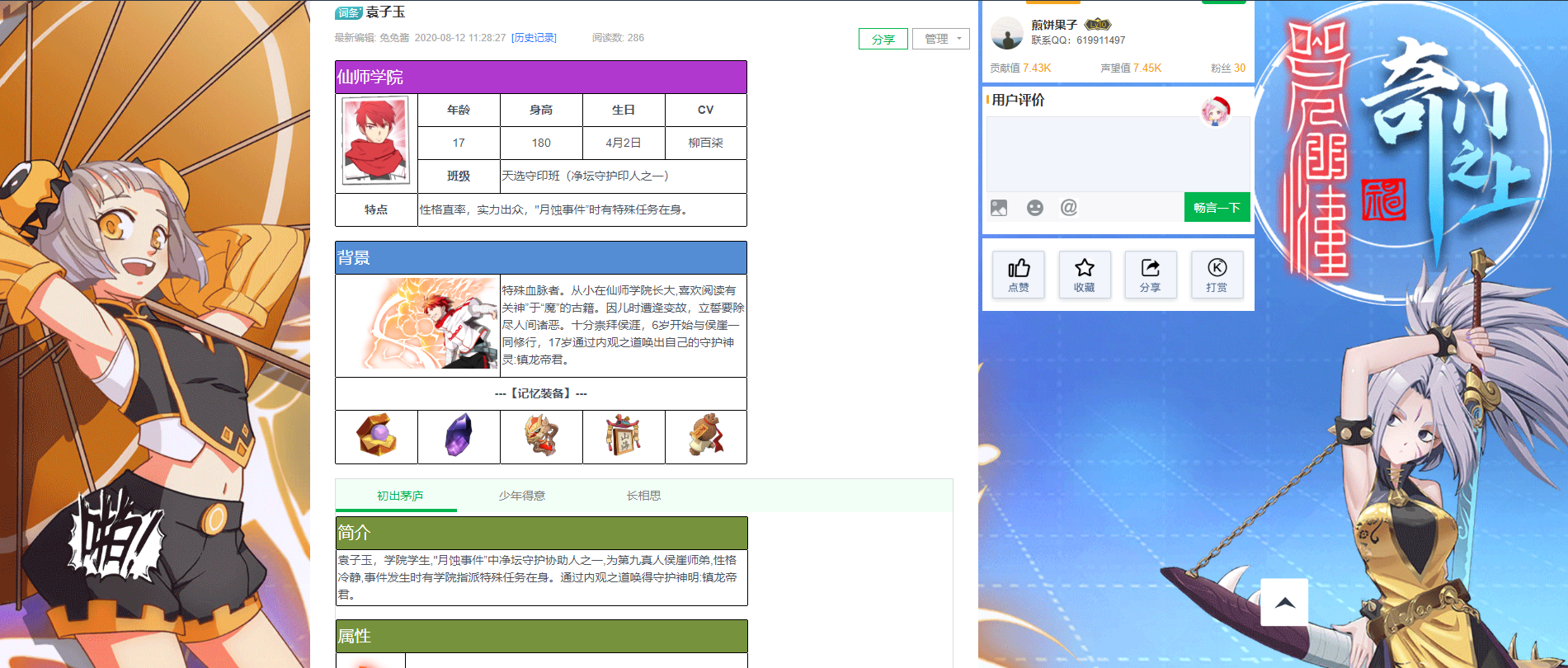The height and width of the screenshot is (668, 1568).
Task: Click the birthday cell 4月2日
Action: point(624,143)
